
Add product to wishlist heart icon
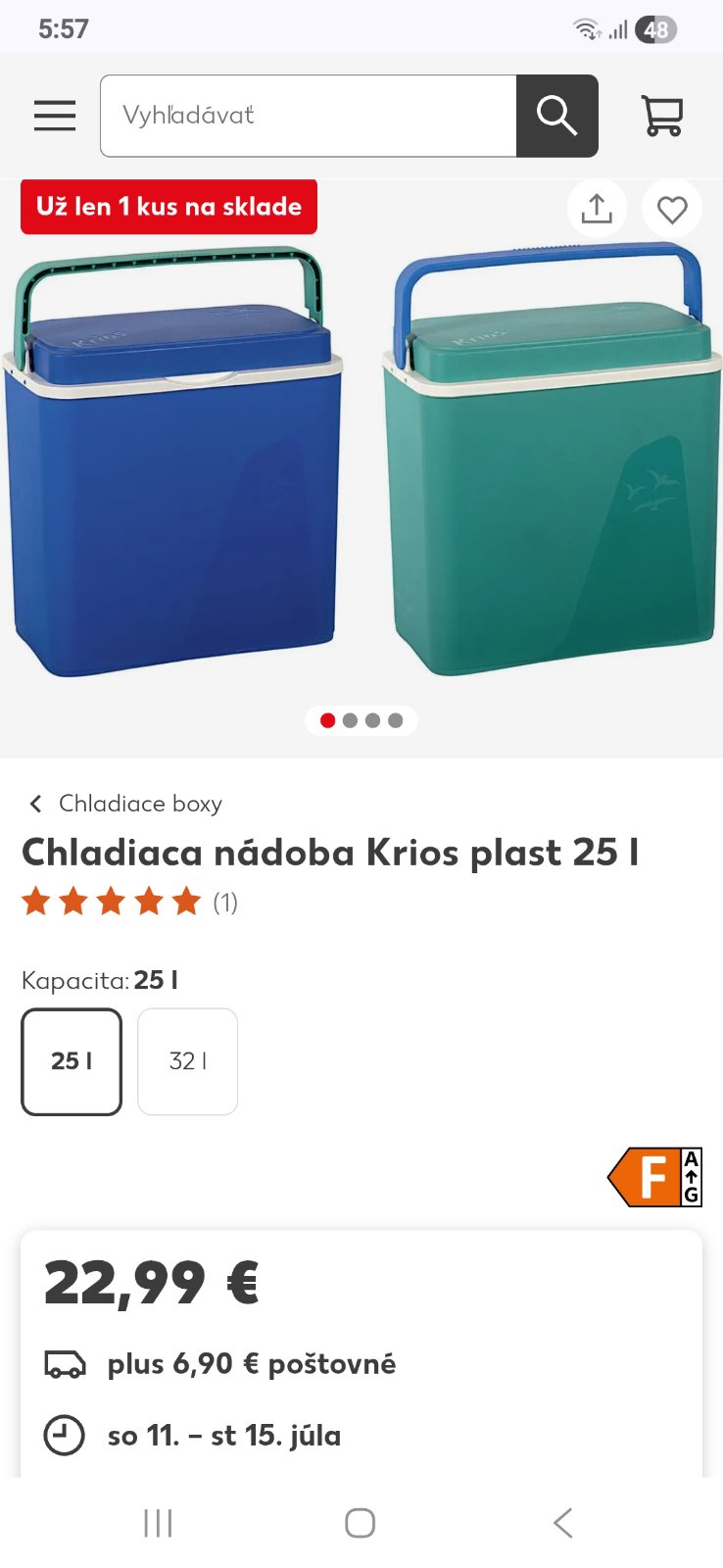[x=672, y=209]
